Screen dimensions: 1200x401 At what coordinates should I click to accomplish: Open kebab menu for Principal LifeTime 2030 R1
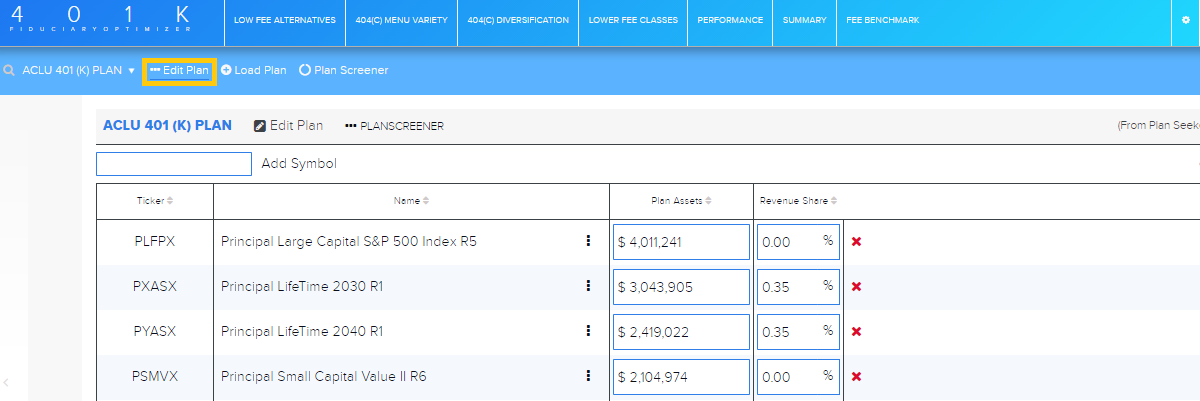tap(588, 286)
